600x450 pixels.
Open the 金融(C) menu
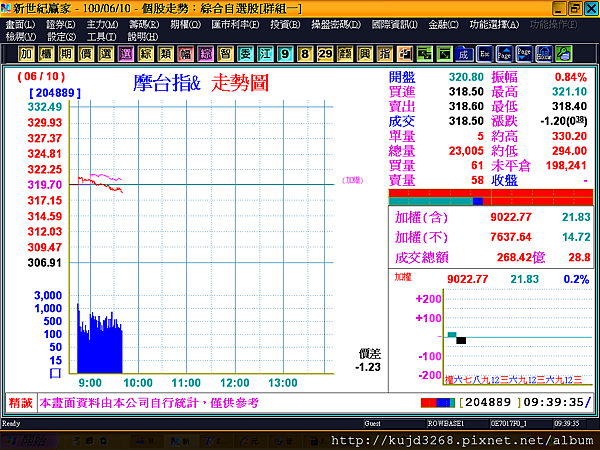(x=443, y=24)
